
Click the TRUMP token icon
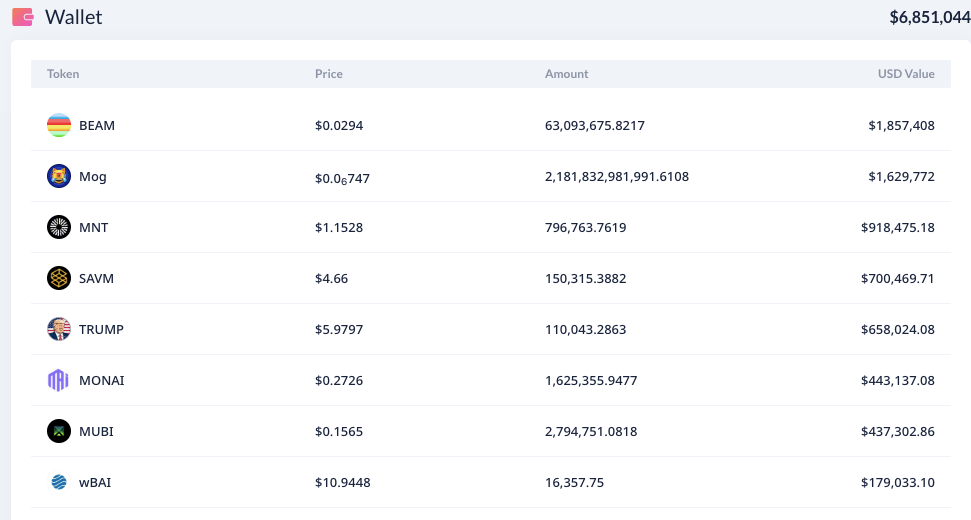pos(59,329)
